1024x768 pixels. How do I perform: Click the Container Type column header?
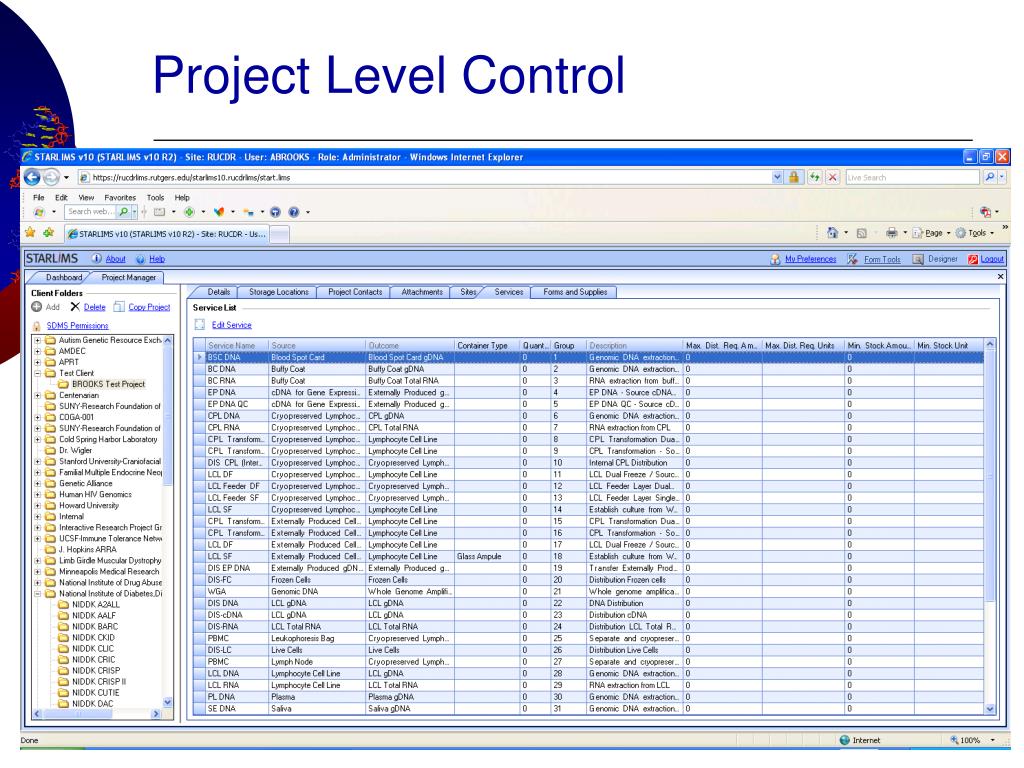coord(487,345)
